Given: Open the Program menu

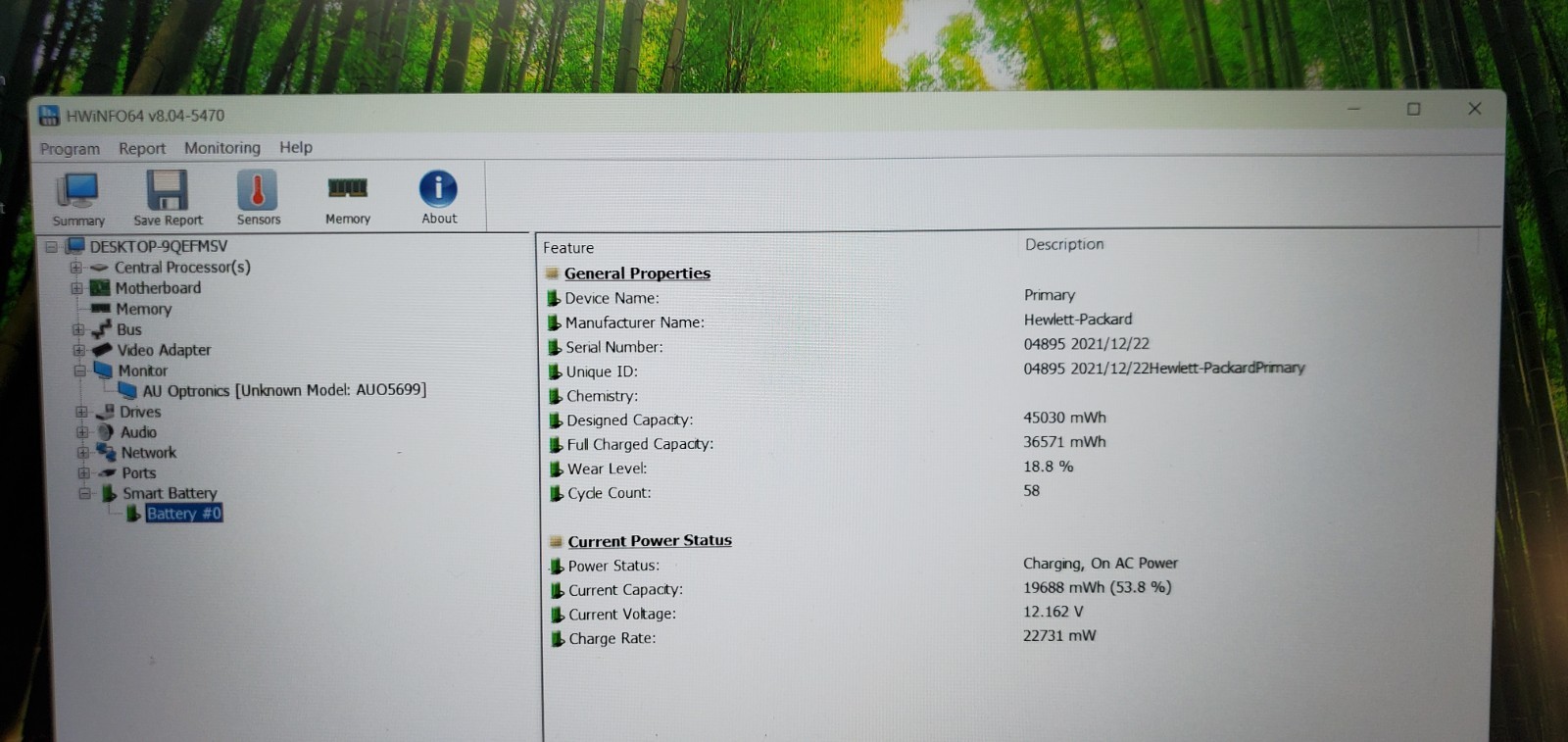Looking at the screenshot, I should click(x=70, y=149).
